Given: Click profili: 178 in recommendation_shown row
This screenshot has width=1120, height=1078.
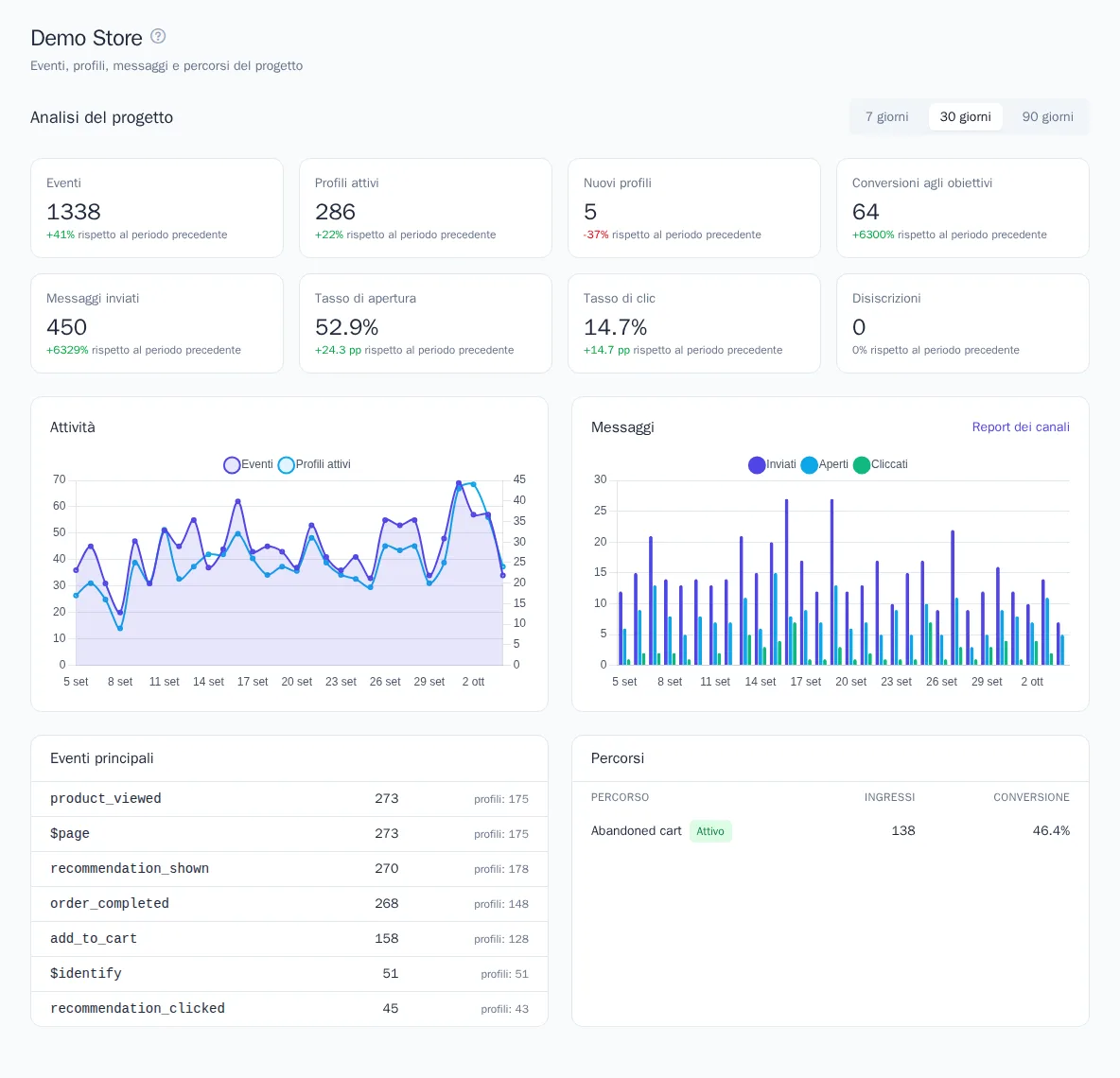Looking at the screenshot, I should pos(500,870).
